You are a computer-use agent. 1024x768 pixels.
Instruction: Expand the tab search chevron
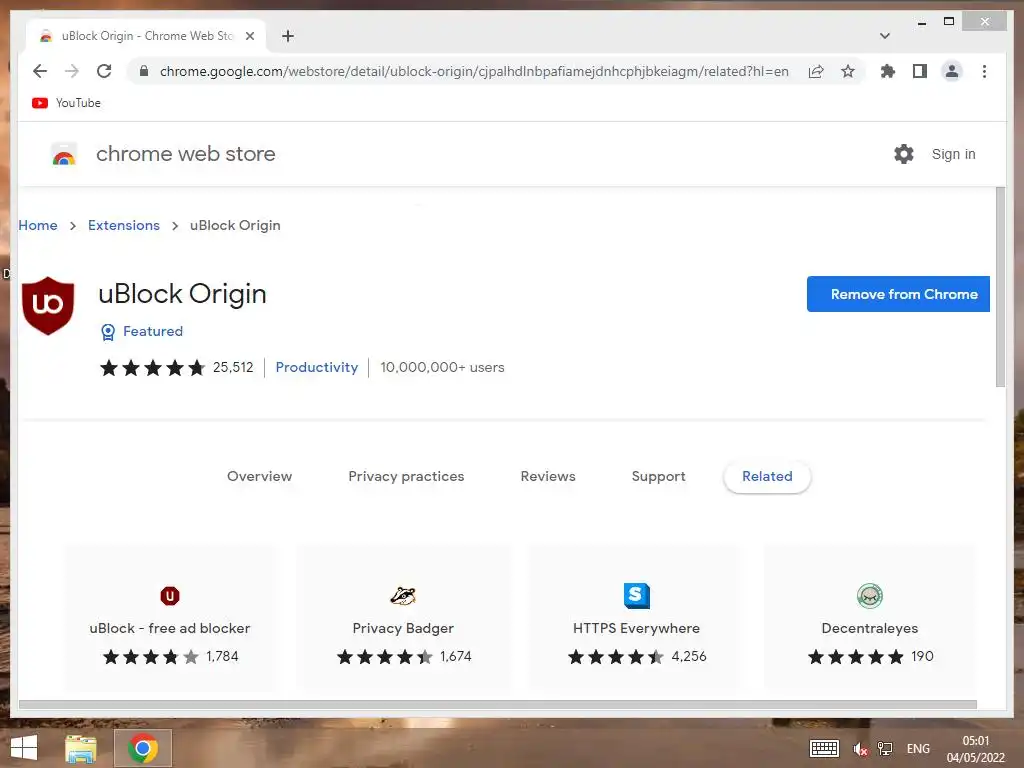(885, 36)
